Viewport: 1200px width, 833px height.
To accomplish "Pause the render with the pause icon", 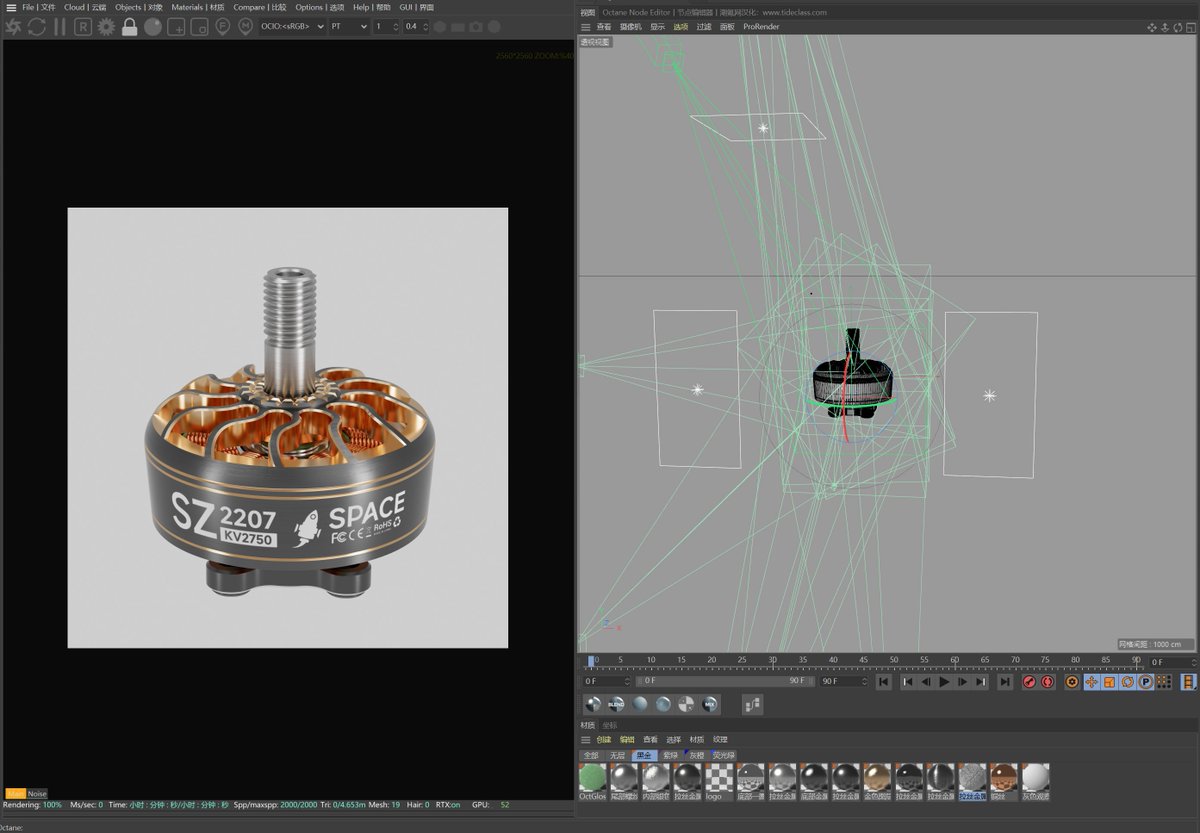I will point(60,27).
